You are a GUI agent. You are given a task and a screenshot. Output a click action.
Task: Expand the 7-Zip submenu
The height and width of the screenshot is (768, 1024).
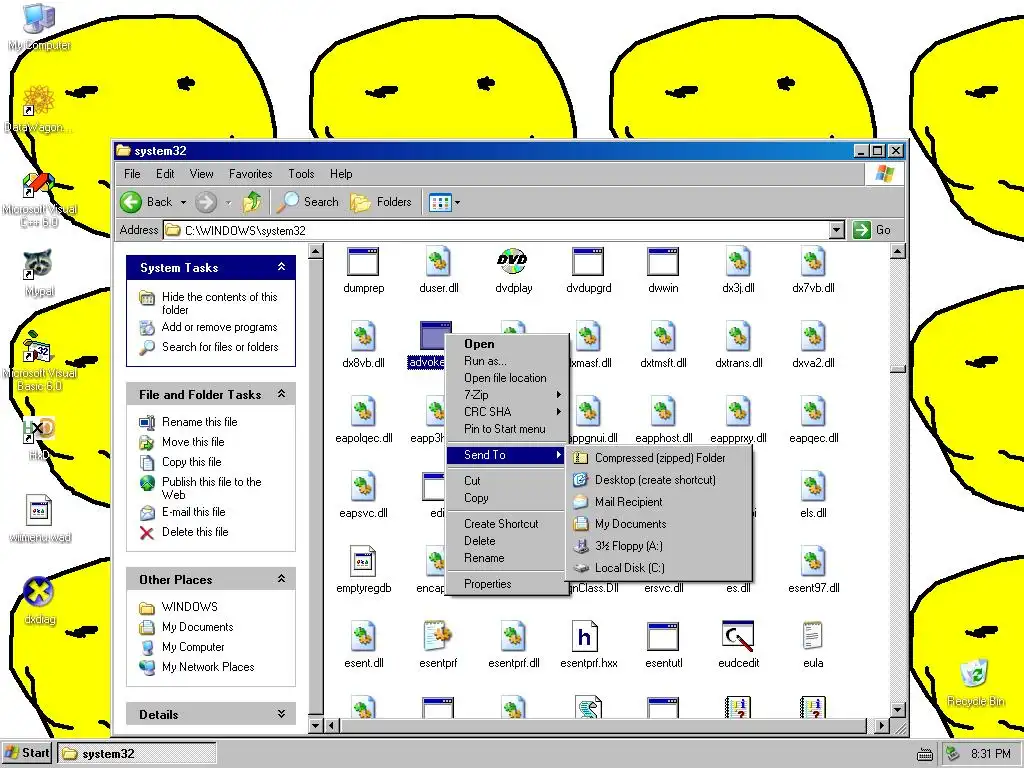[x=507, y=394]
